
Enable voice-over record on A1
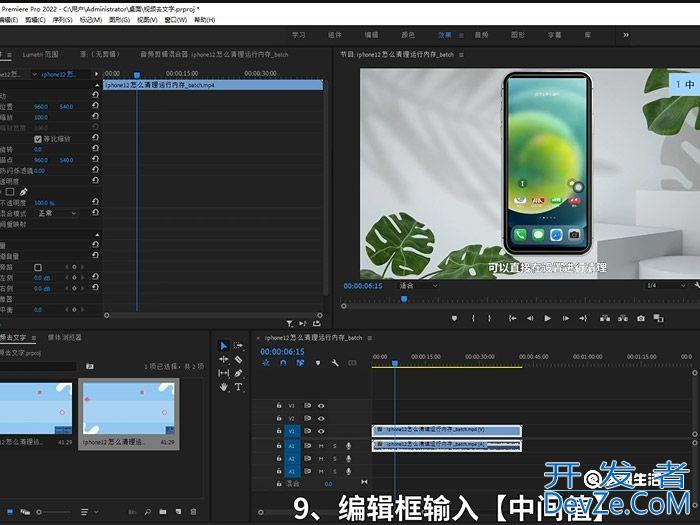click(348, 446)
